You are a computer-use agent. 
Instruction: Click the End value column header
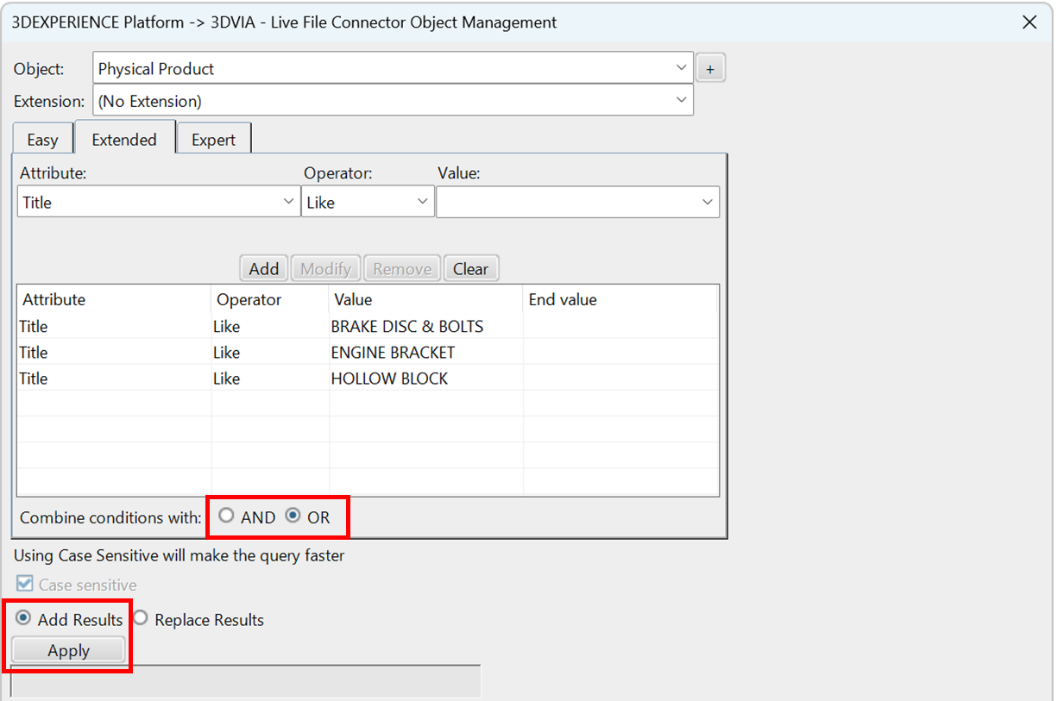click(620, 300)
